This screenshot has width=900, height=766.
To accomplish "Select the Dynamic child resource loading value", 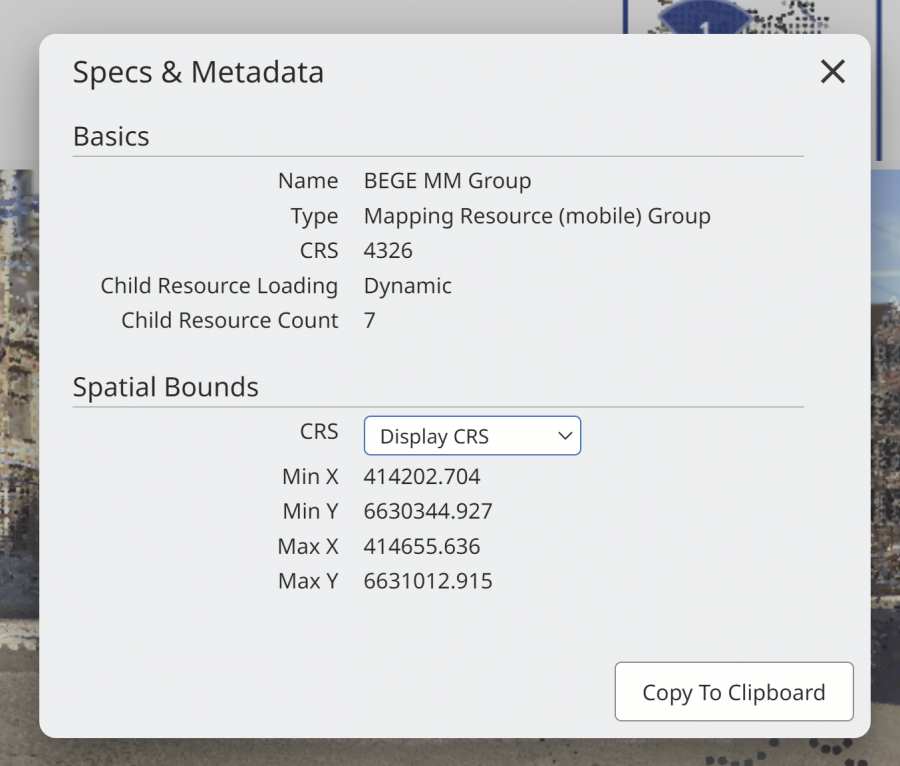I will pos(408,286).
